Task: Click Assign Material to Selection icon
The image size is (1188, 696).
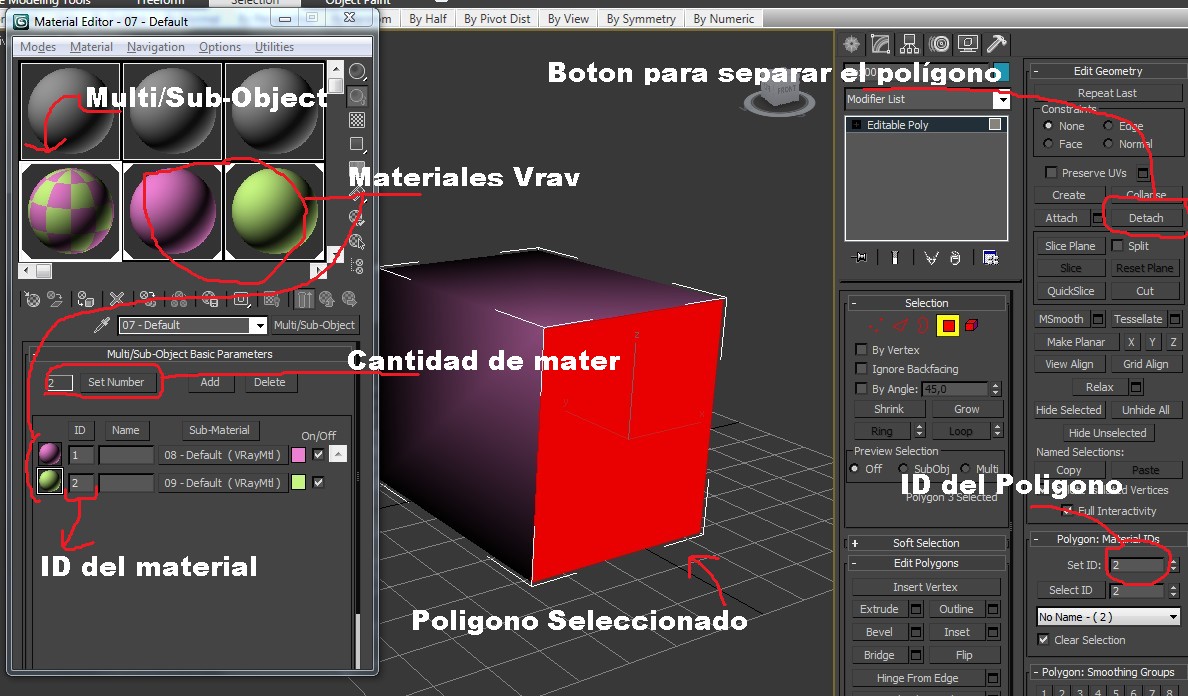Action: (86, 299)
